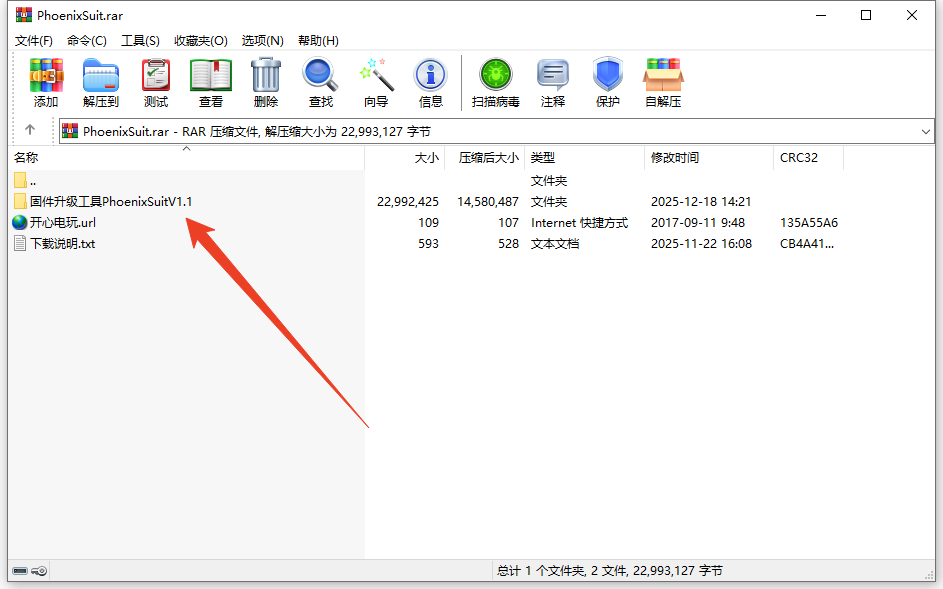Open 查找 (Find) magnifier tool
Screen dimensions: 943x589
[321, 82]
